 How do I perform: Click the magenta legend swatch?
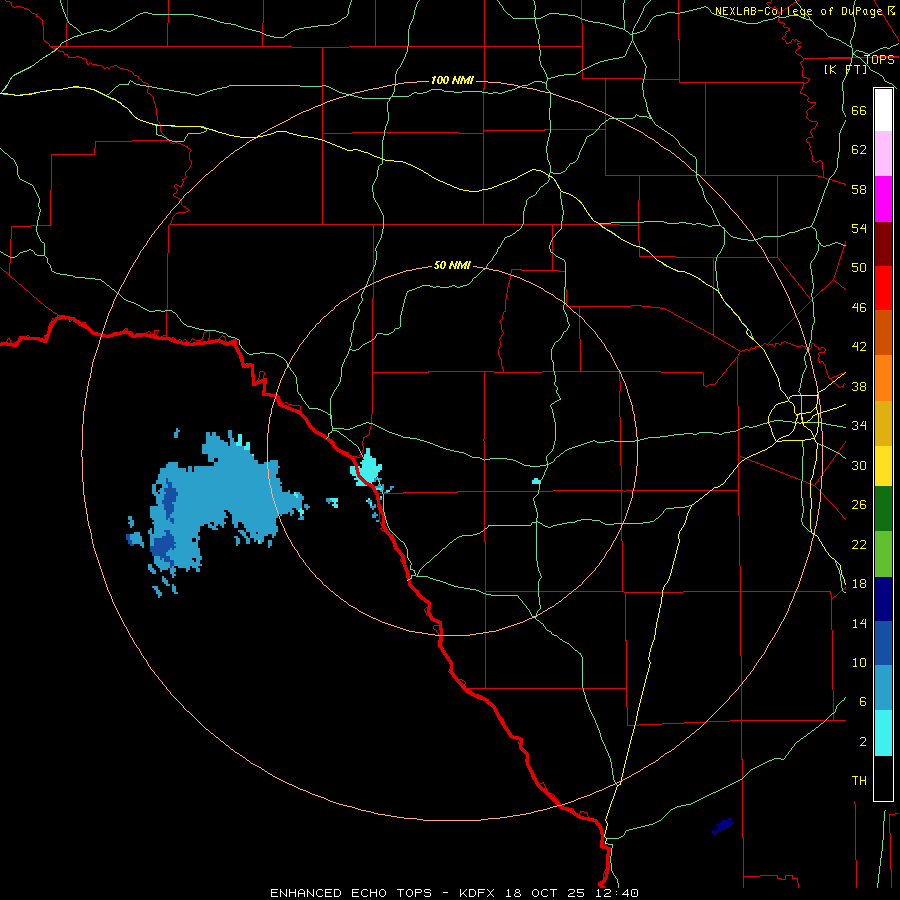click(x=883, y=199)
